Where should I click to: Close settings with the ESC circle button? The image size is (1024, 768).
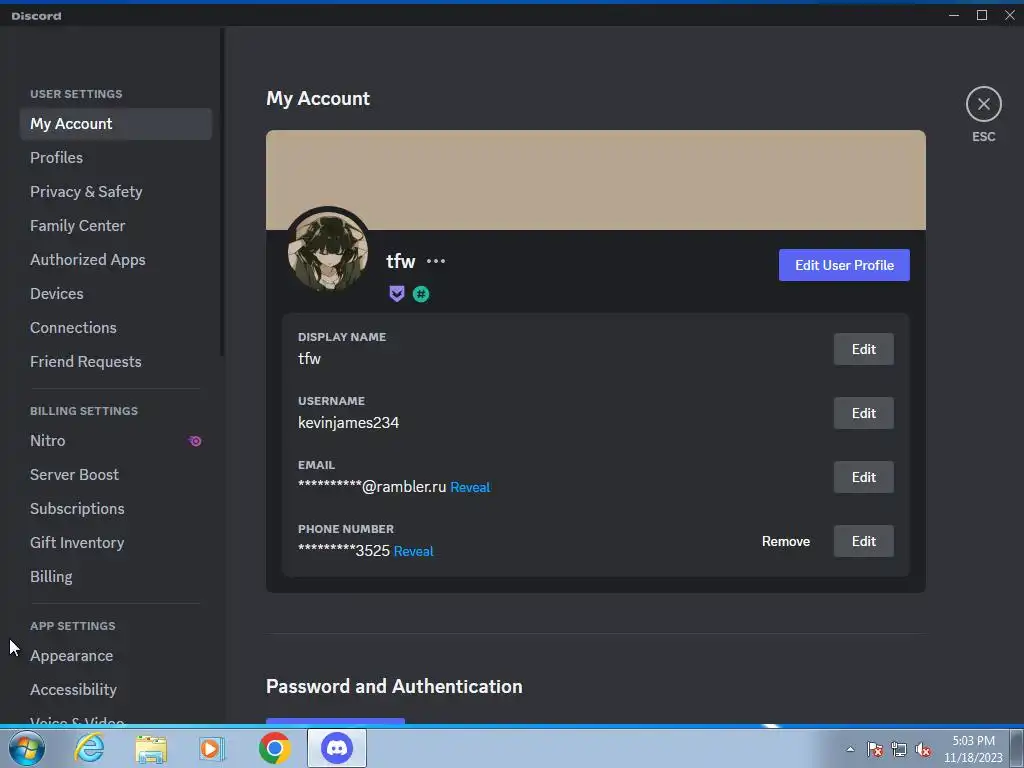click(984, 104)
